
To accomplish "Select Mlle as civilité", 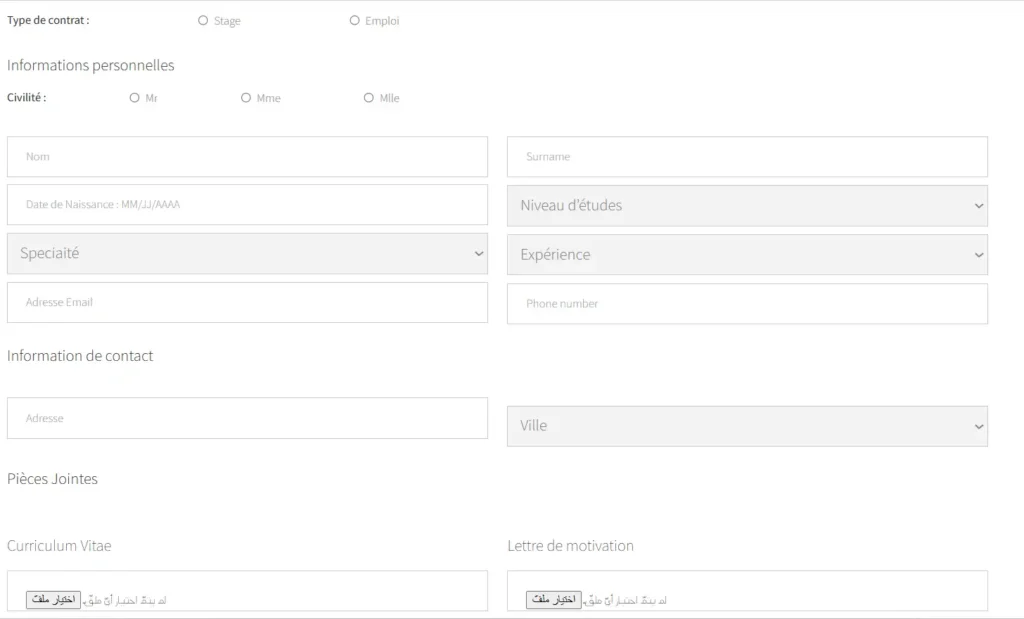I will [x=369, y=98].
